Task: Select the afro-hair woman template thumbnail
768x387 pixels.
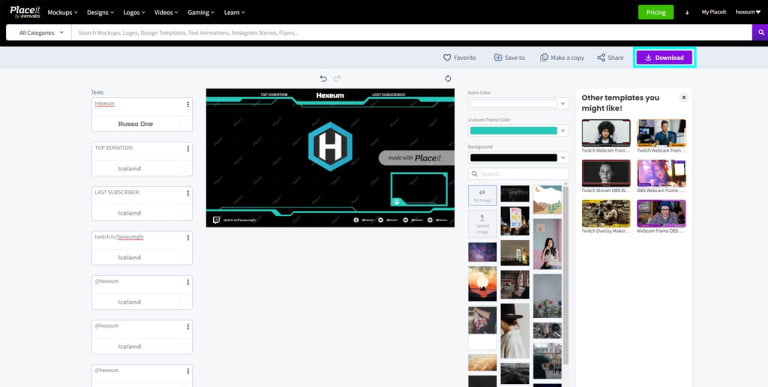Action: (x=606, y=133)
